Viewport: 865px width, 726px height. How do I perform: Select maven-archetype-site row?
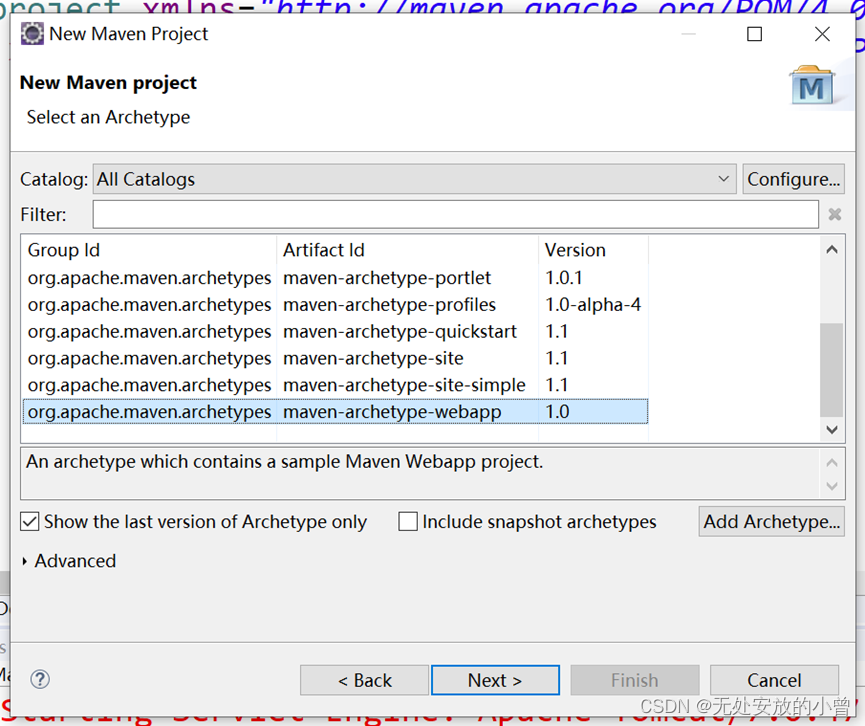[x=335, y=358]
